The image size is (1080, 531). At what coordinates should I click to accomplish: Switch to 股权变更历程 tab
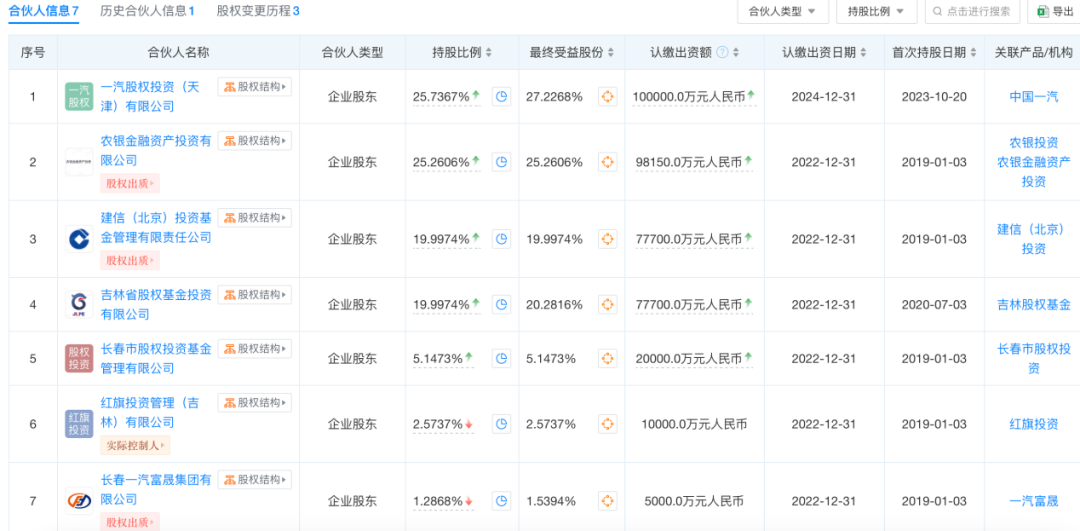pos(258,11)
